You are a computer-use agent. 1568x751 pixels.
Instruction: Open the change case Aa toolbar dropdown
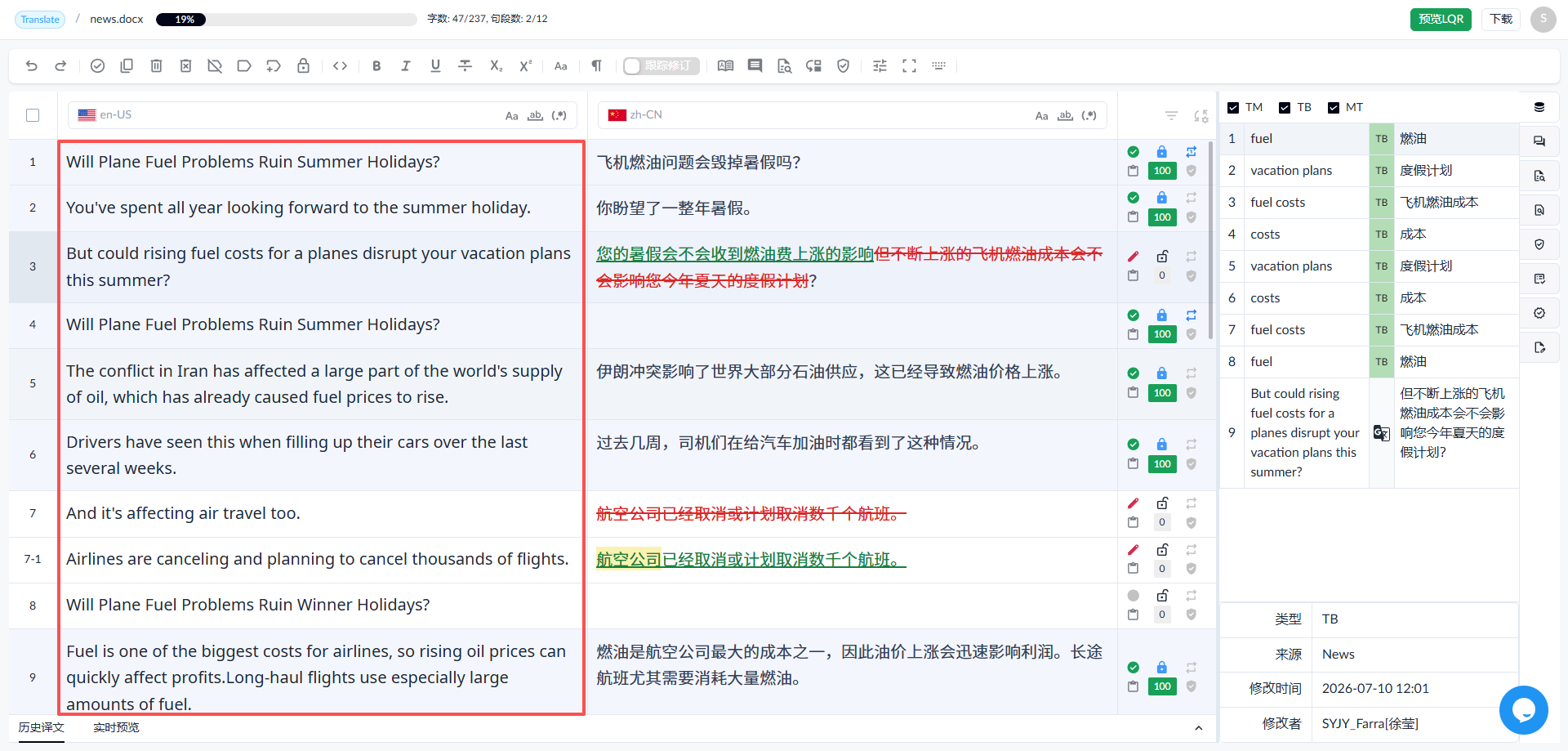coord(560,66)
